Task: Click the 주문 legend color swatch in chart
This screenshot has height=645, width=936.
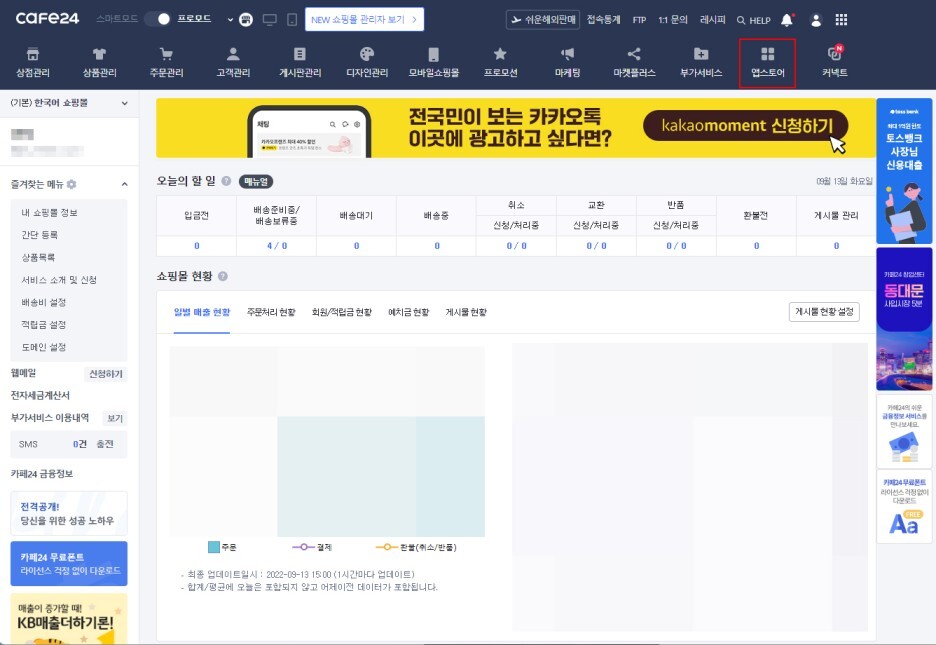Action: coord(214,547)
